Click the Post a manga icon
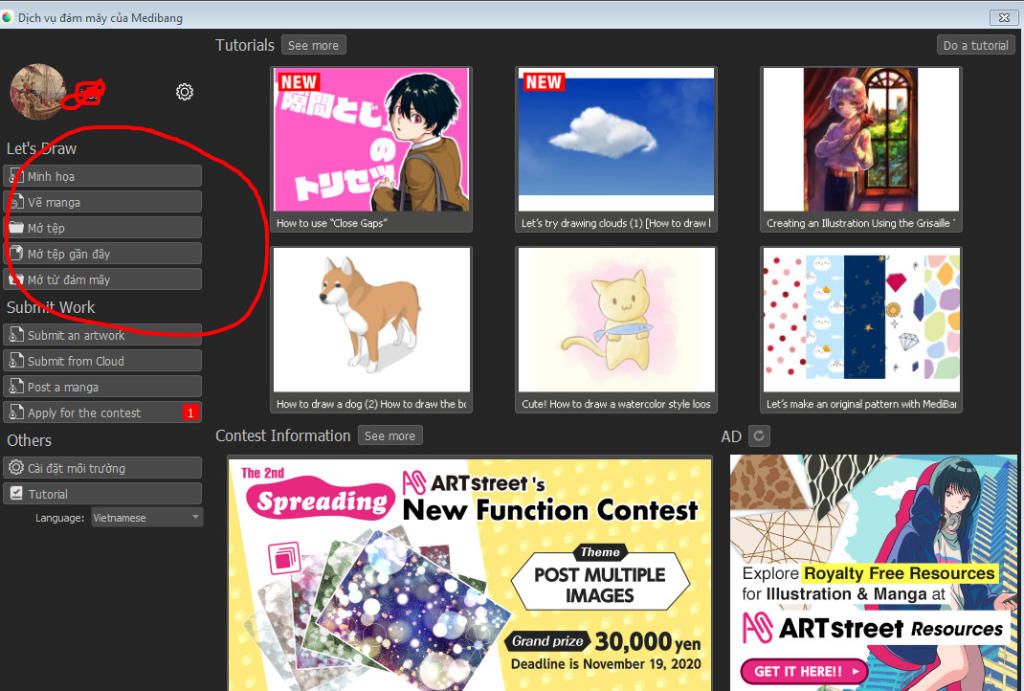 pyautogui.click(x=16, y=387)
